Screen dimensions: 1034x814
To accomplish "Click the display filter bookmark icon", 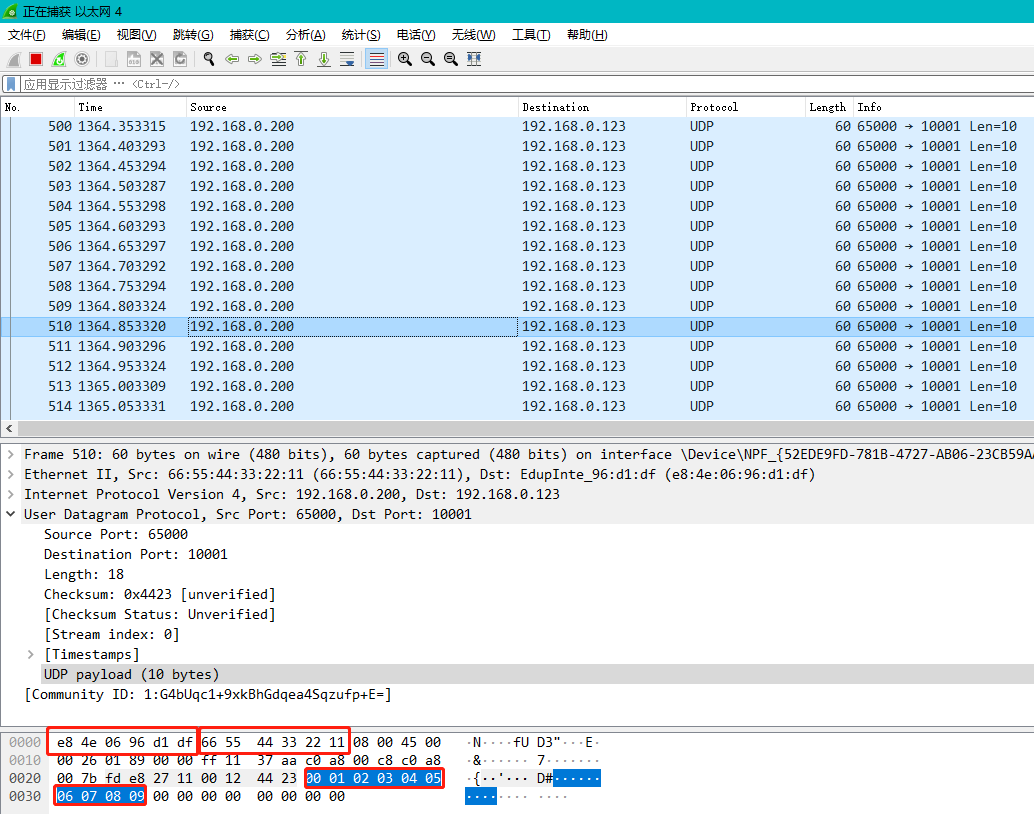I will coord(11,84).
